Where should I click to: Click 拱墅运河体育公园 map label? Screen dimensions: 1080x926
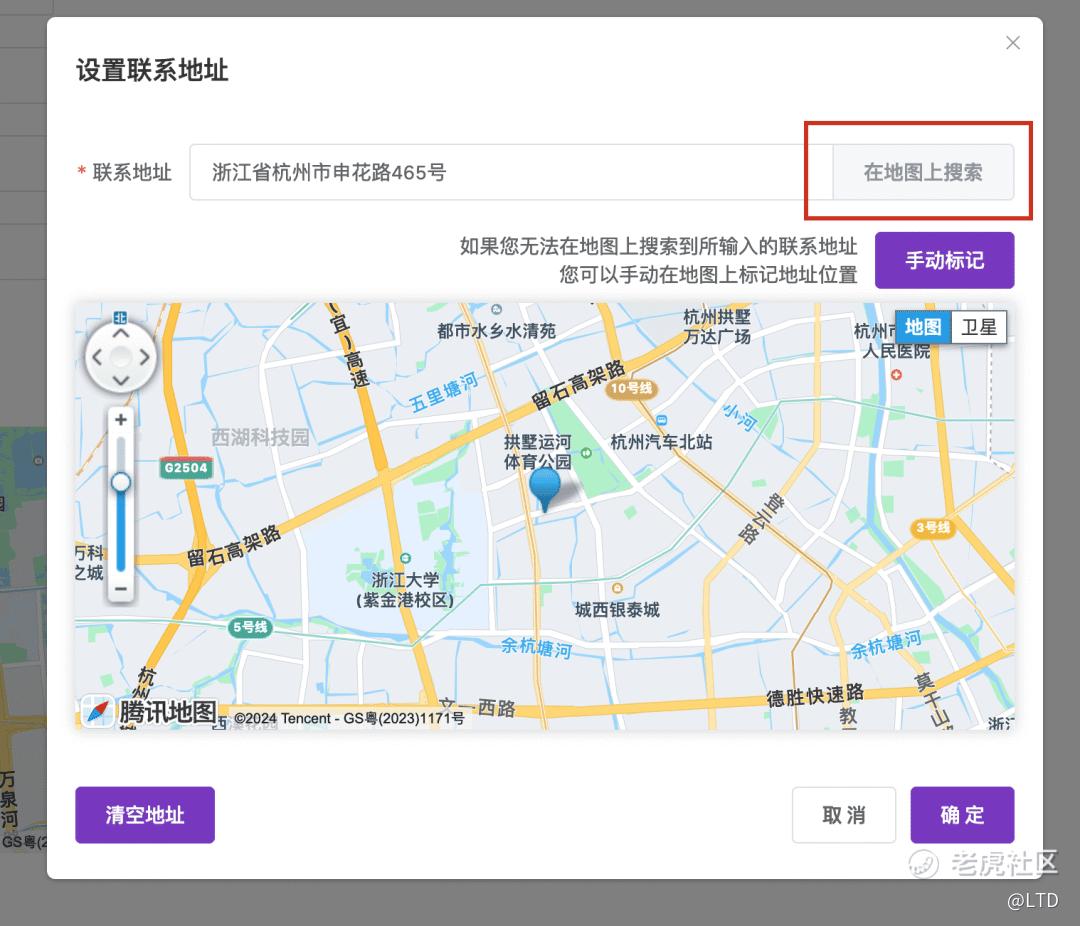(537, 452)
